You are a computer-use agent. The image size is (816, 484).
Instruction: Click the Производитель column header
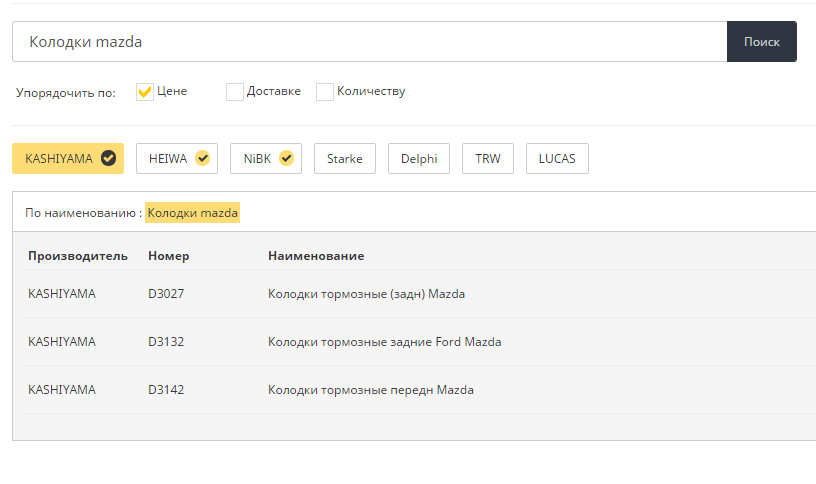[78, 256]
